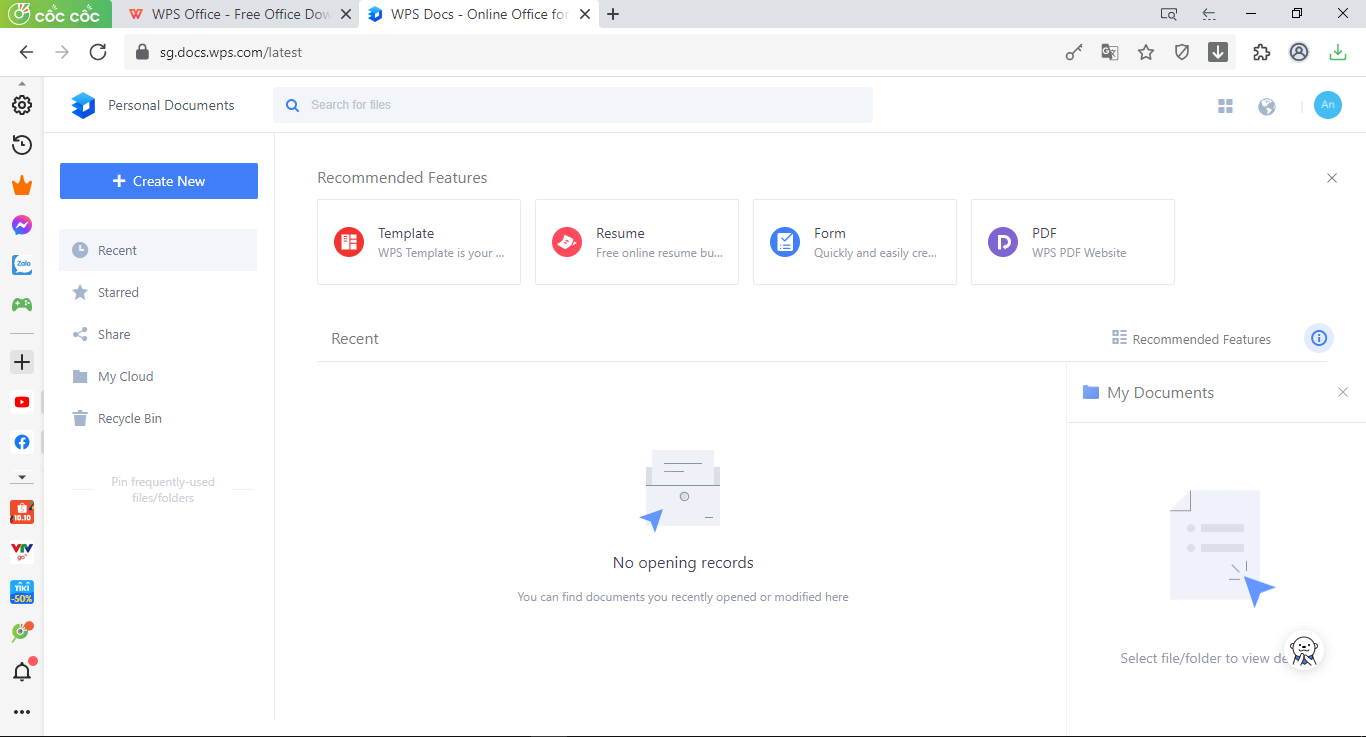This screenshot has width=1366, height=737.
Task: Click the Create New button
Action: 159,181
